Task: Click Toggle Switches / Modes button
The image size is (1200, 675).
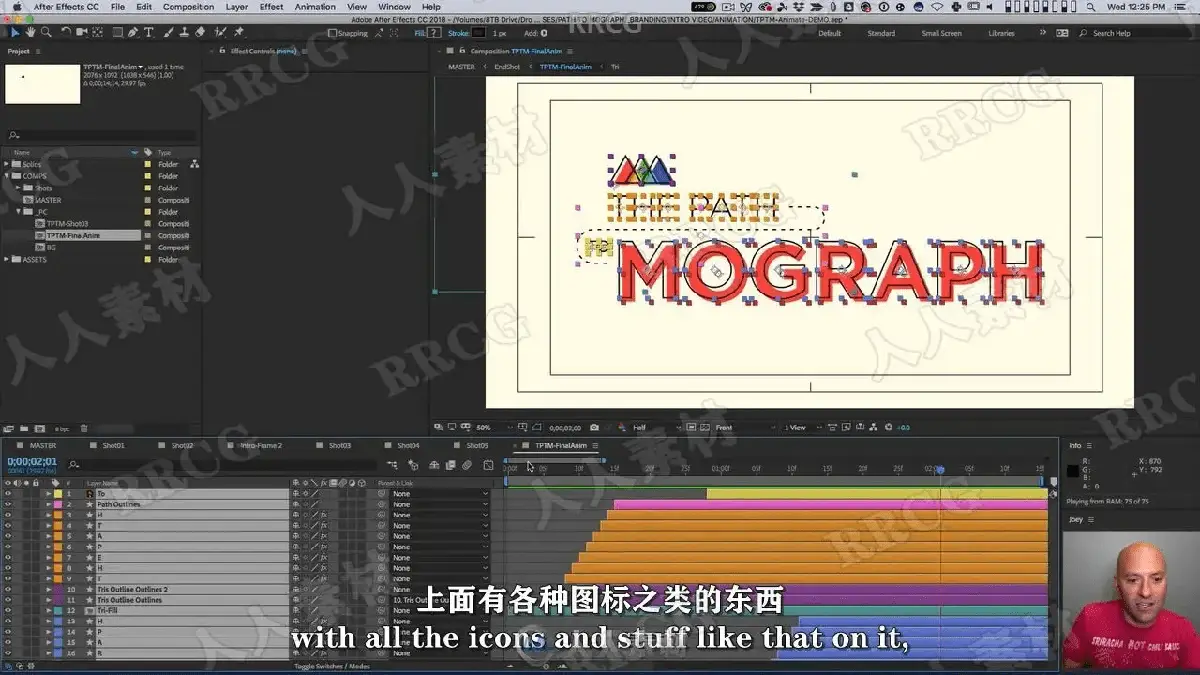Action: 331,666
